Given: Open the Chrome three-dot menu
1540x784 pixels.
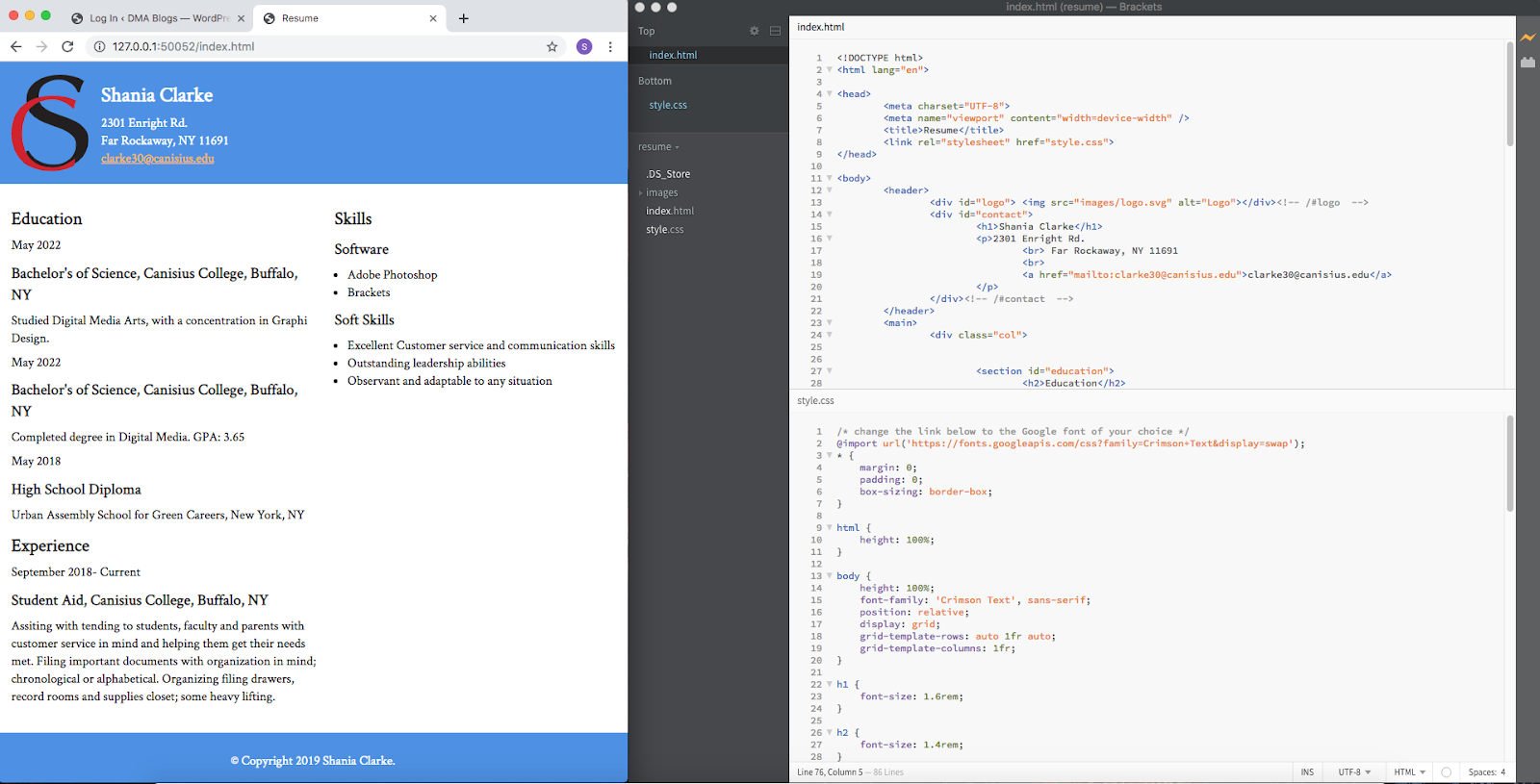Looking at the screenshot, I should coord(610,46).
